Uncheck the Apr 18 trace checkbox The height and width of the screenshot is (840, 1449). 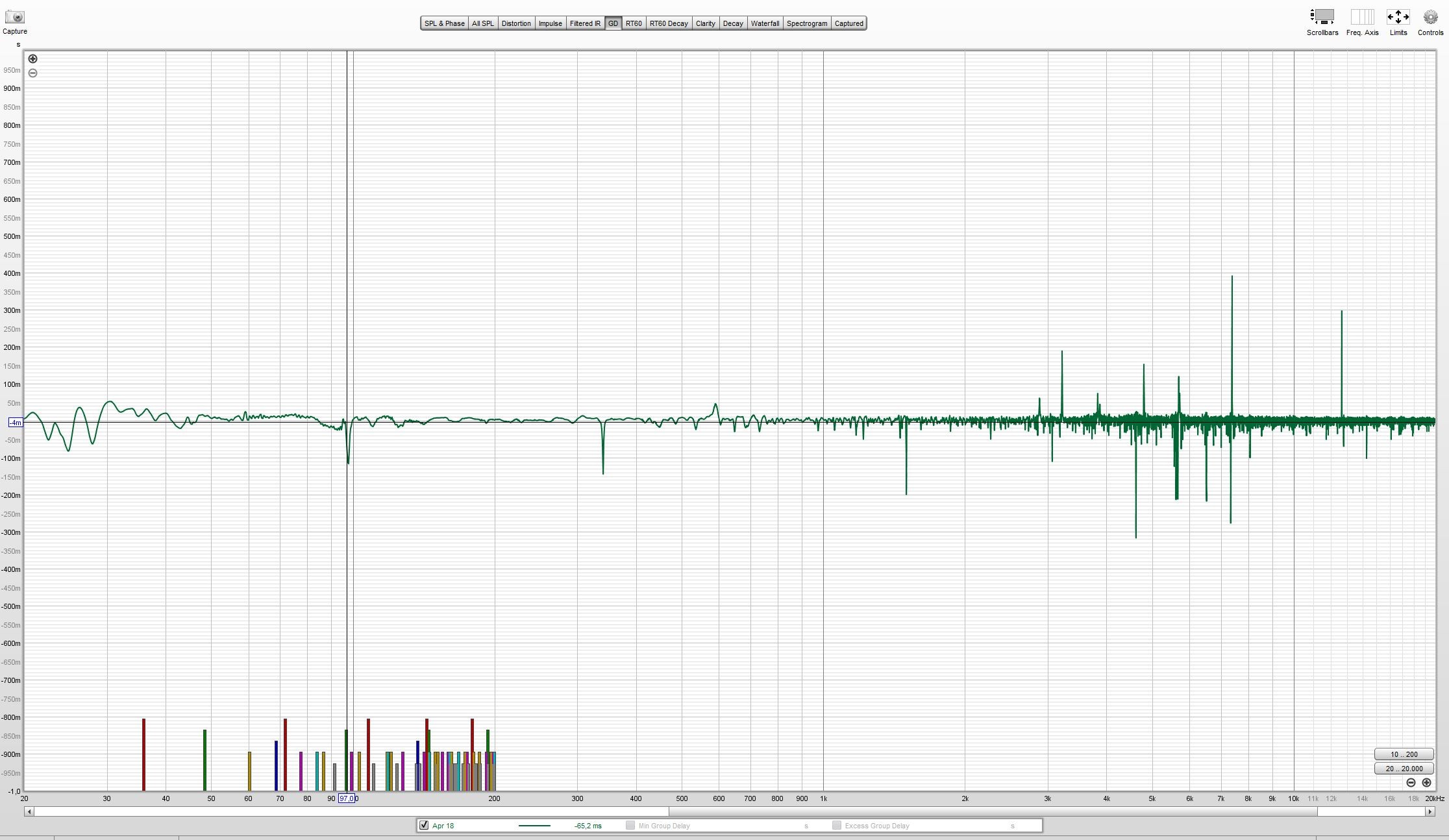pos(424,825)
